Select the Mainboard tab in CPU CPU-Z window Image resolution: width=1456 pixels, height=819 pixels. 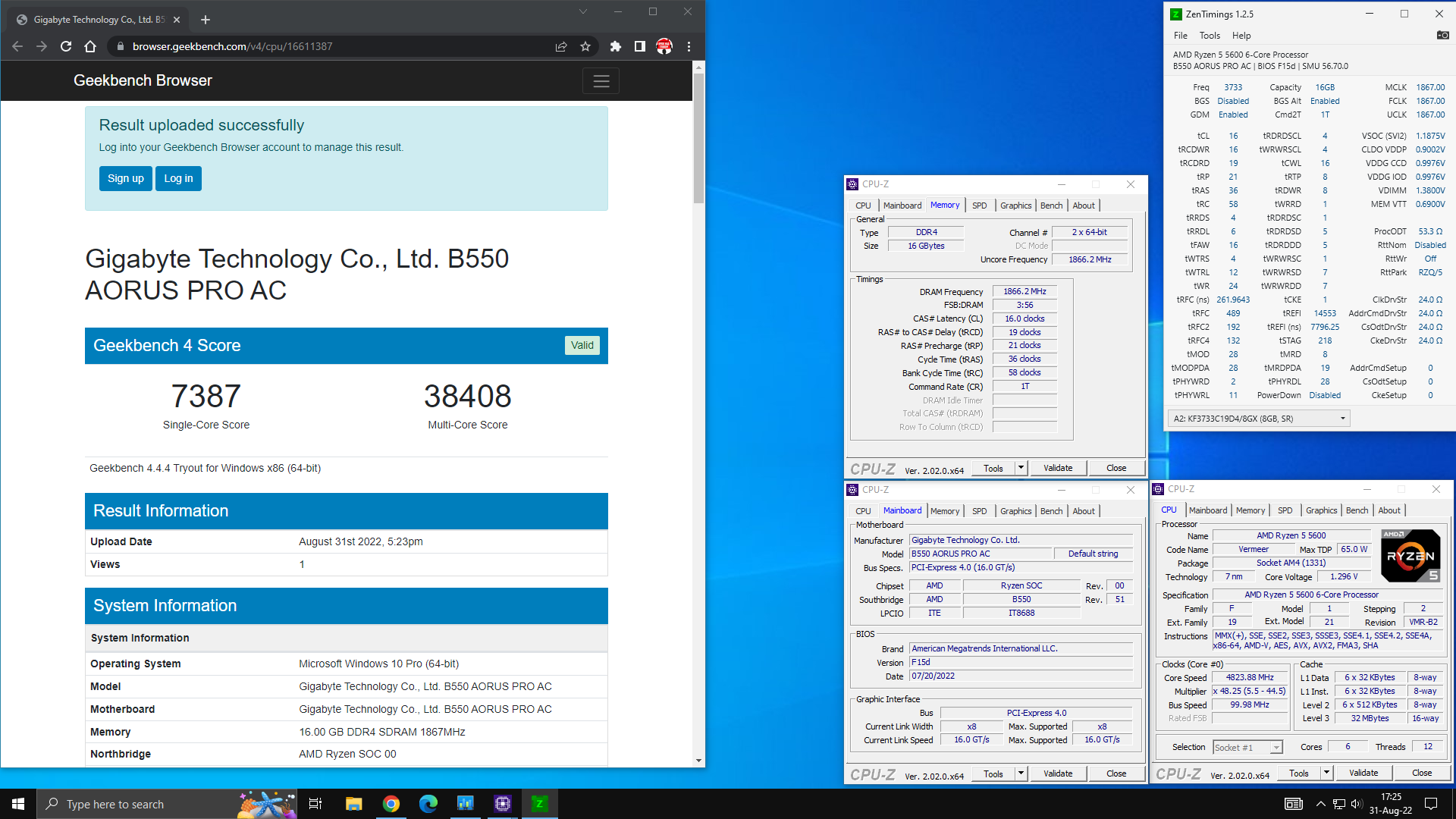[1207, 510]
